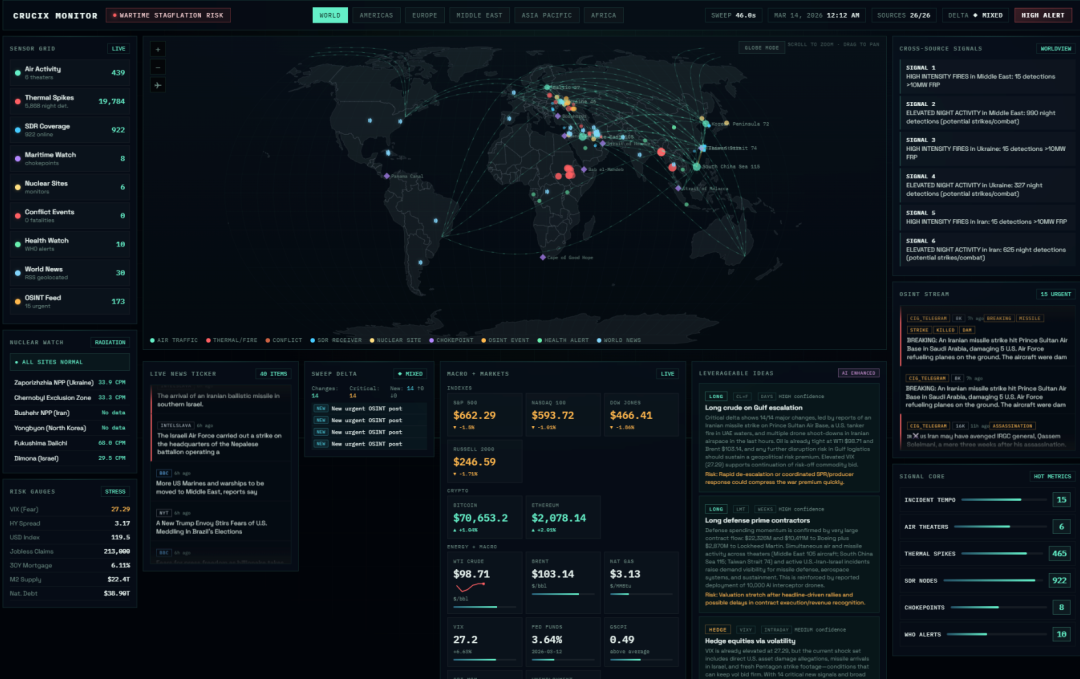Toggle the SDR Receiver legend layer
This screenshot has height=679, width=1080.
pos(335,340)
